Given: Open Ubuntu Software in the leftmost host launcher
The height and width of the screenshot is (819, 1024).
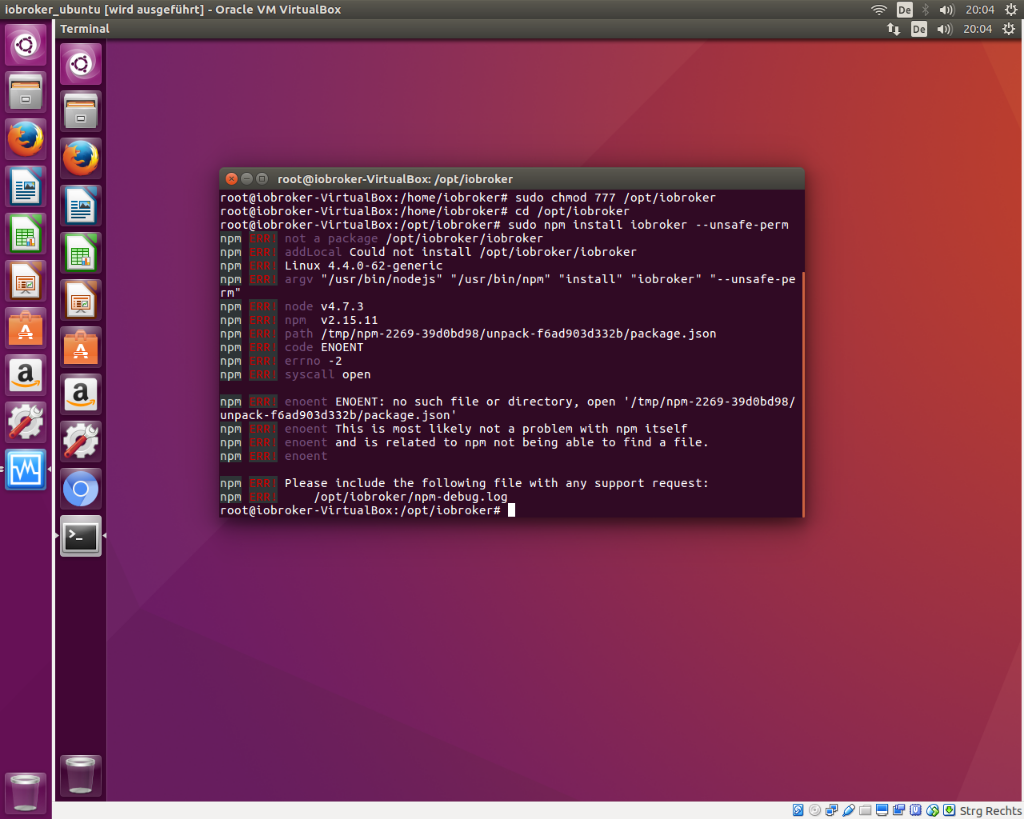Looking at the screenshot, I should coord(25,328).
